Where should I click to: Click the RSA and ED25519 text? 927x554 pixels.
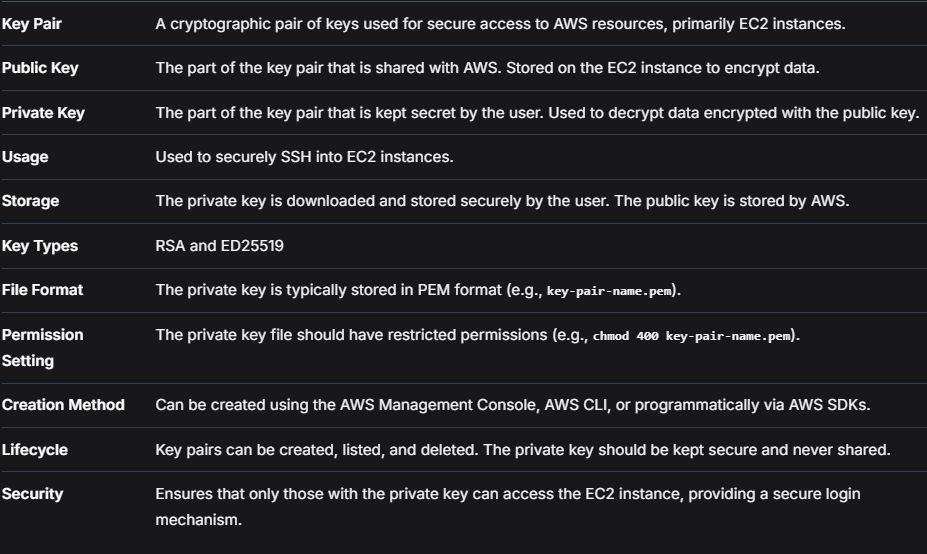tap(219, 245)
